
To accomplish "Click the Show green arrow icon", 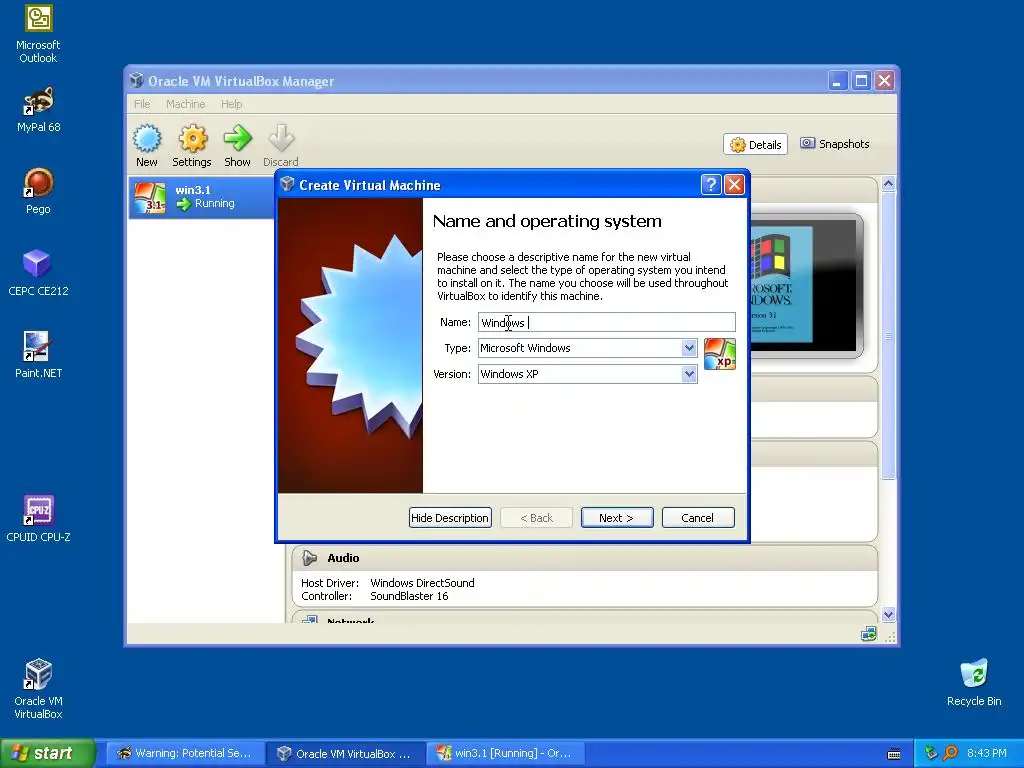I will [x=238, y=138].
